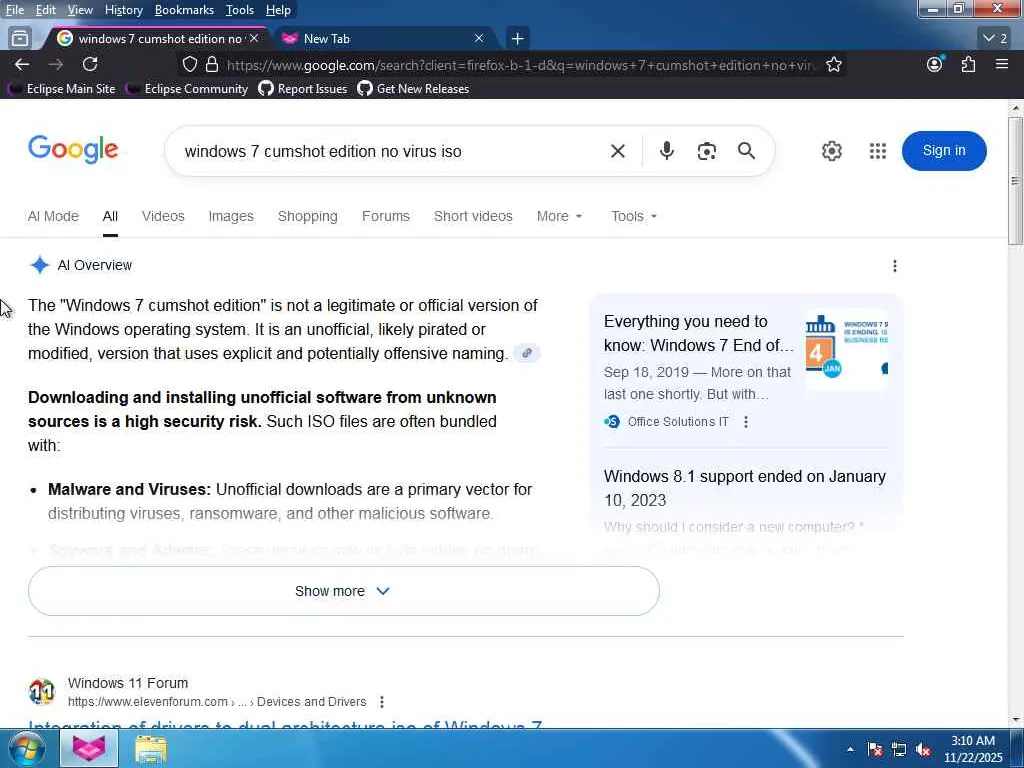
Task: Open the Firefox View icon left of tabs
Action: (20, 39)
